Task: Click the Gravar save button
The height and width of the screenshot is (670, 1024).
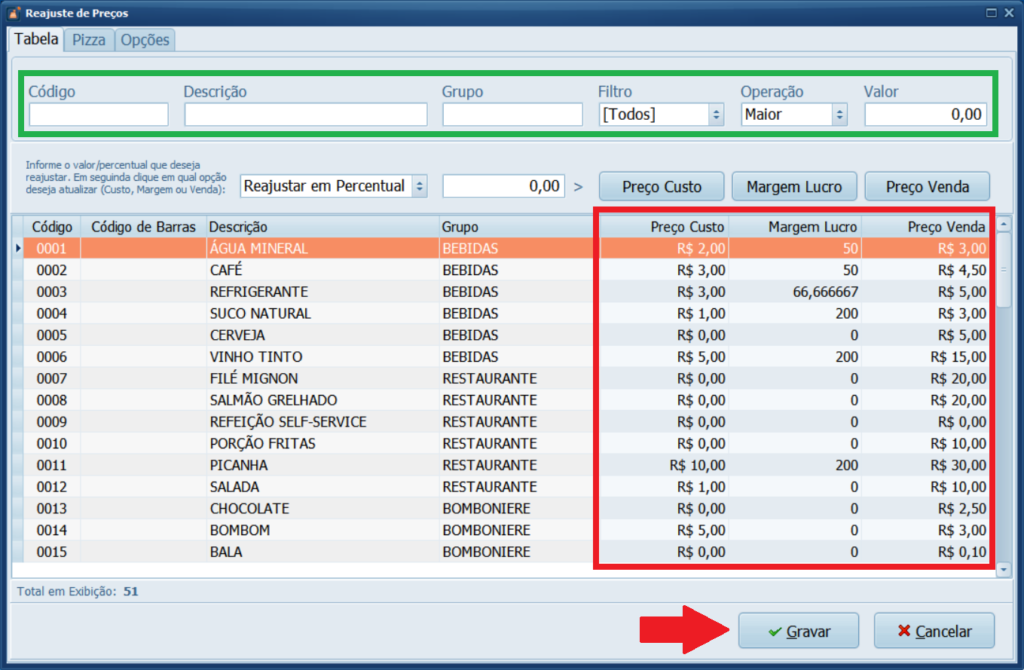Action: click(798, 631)
